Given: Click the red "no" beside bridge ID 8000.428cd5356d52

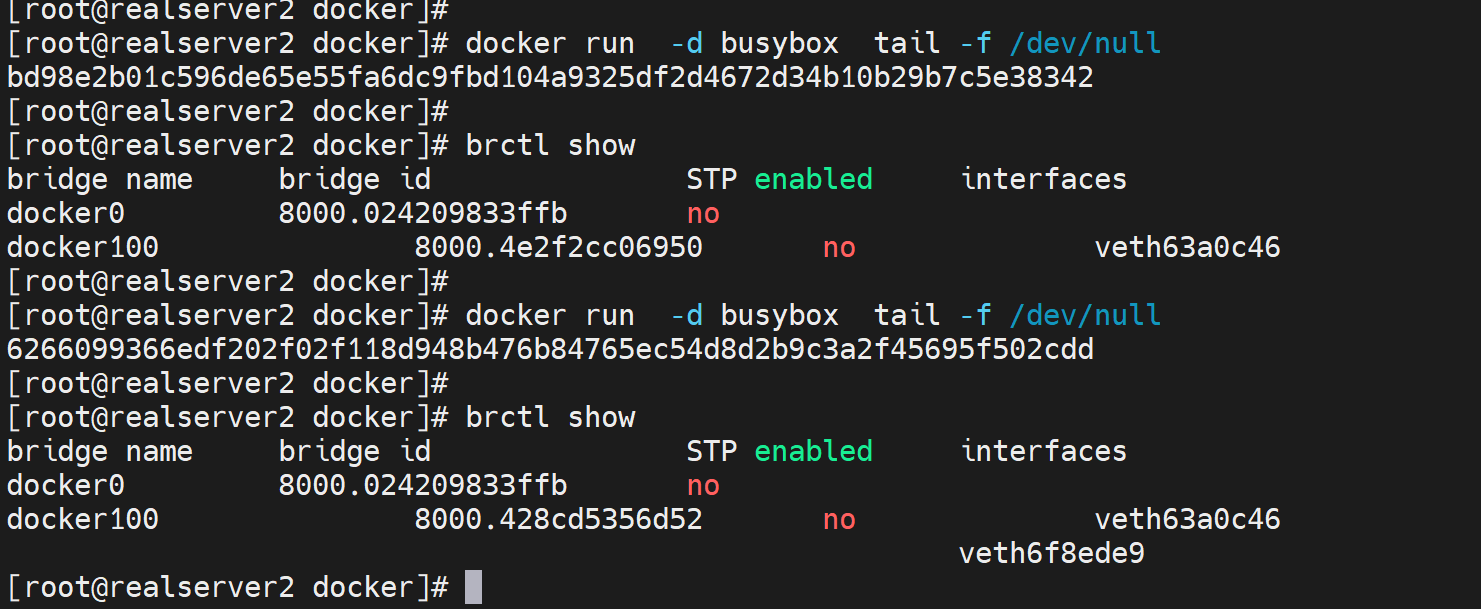Looking at the screenshot, I should [x=839, y=519].
